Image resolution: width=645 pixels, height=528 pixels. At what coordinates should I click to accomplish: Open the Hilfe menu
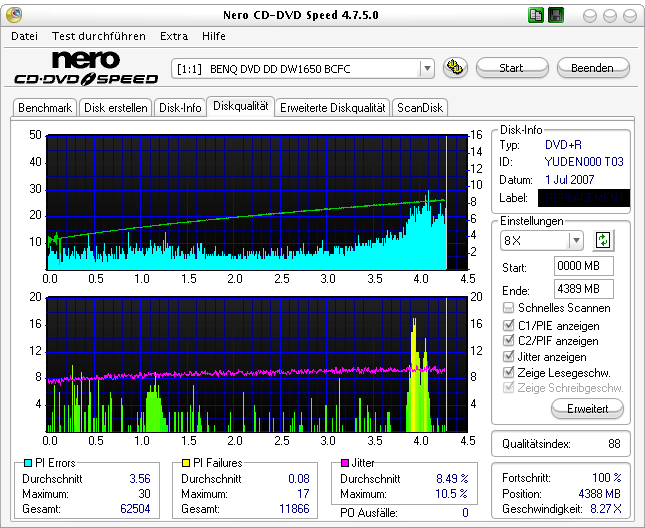click(x=213, y=36)
